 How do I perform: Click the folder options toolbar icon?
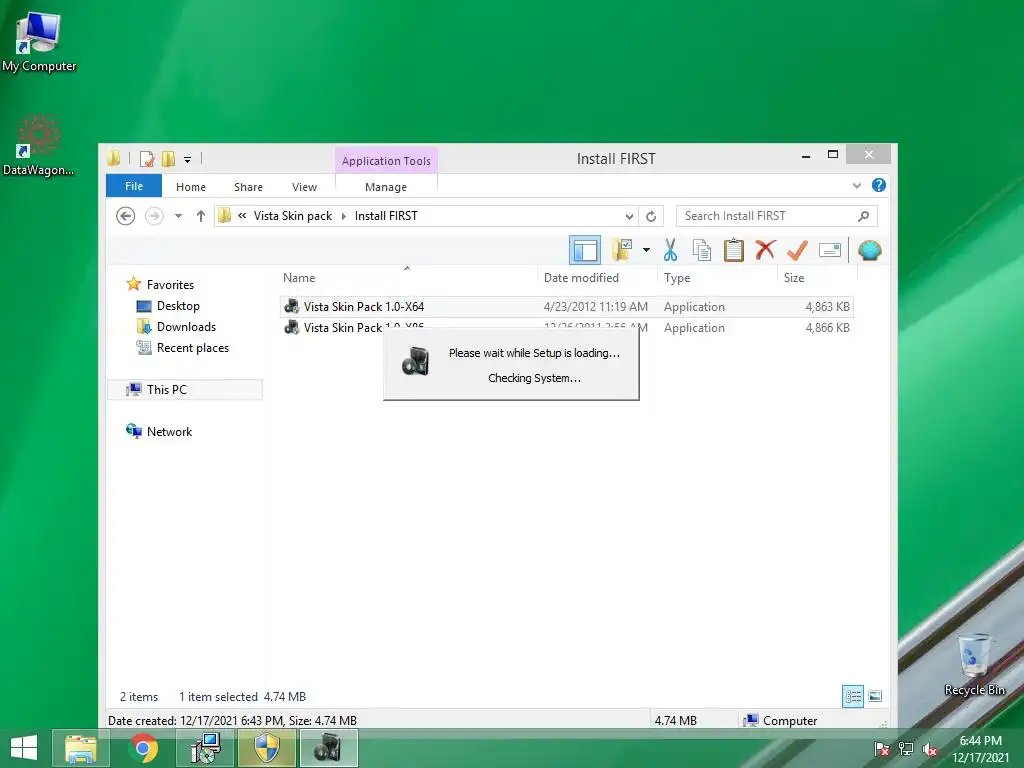(621, 250)
